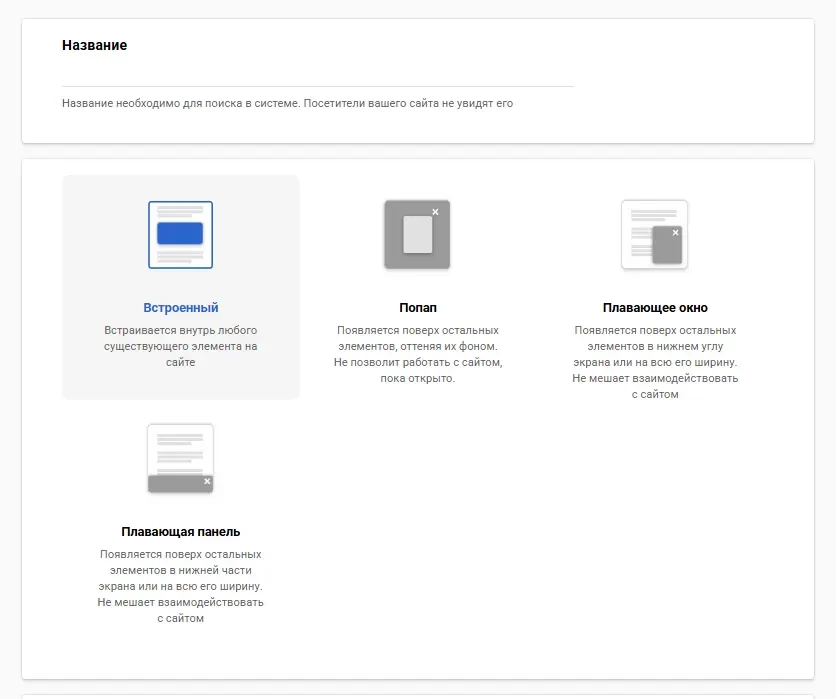The height and width of the screenshot is (699, 836).
Task: Click Плавающее окно description about bottom corner
Action: pyautogui.click(x=655, y=362)
